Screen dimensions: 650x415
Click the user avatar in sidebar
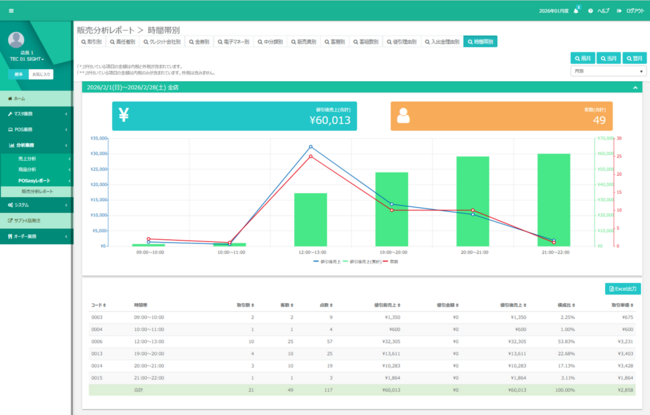coord(16,41)
